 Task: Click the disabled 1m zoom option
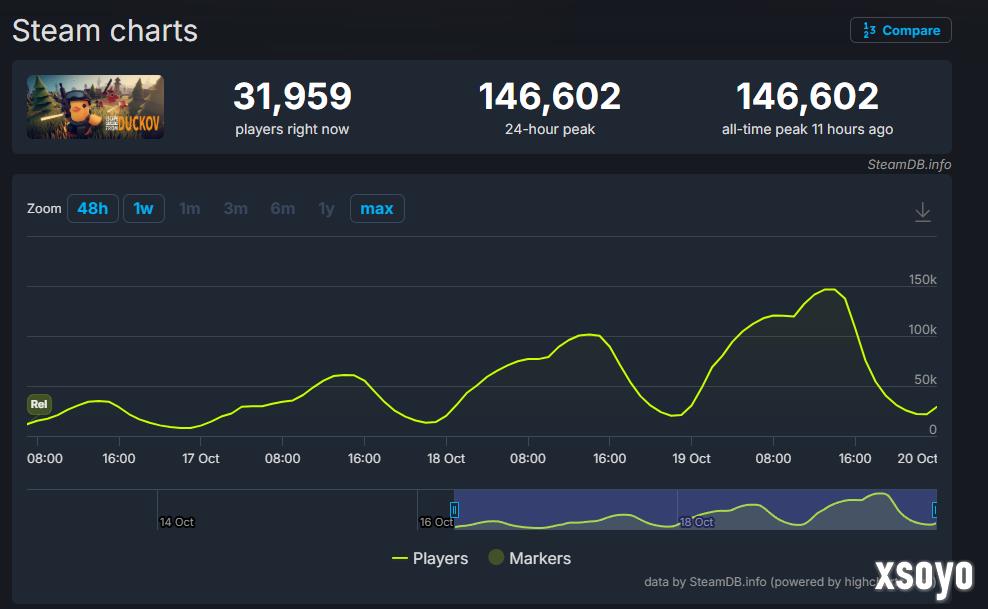[x=190, y=209]
